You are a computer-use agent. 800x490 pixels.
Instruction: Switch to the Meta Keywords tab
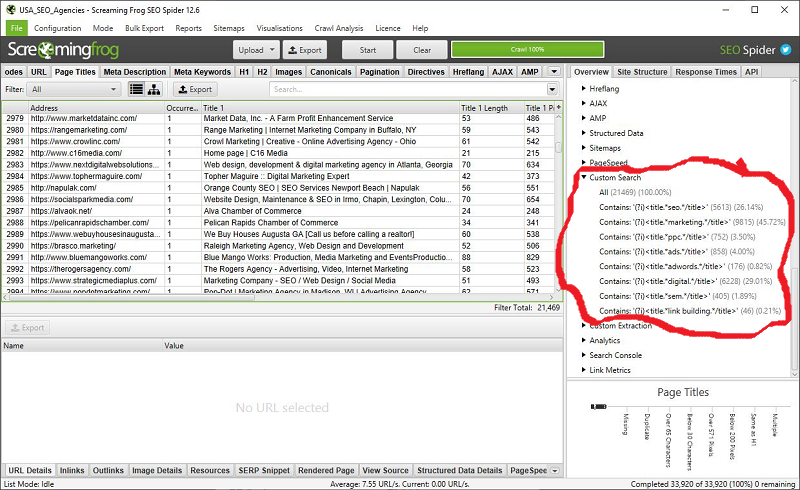point(202,72)
